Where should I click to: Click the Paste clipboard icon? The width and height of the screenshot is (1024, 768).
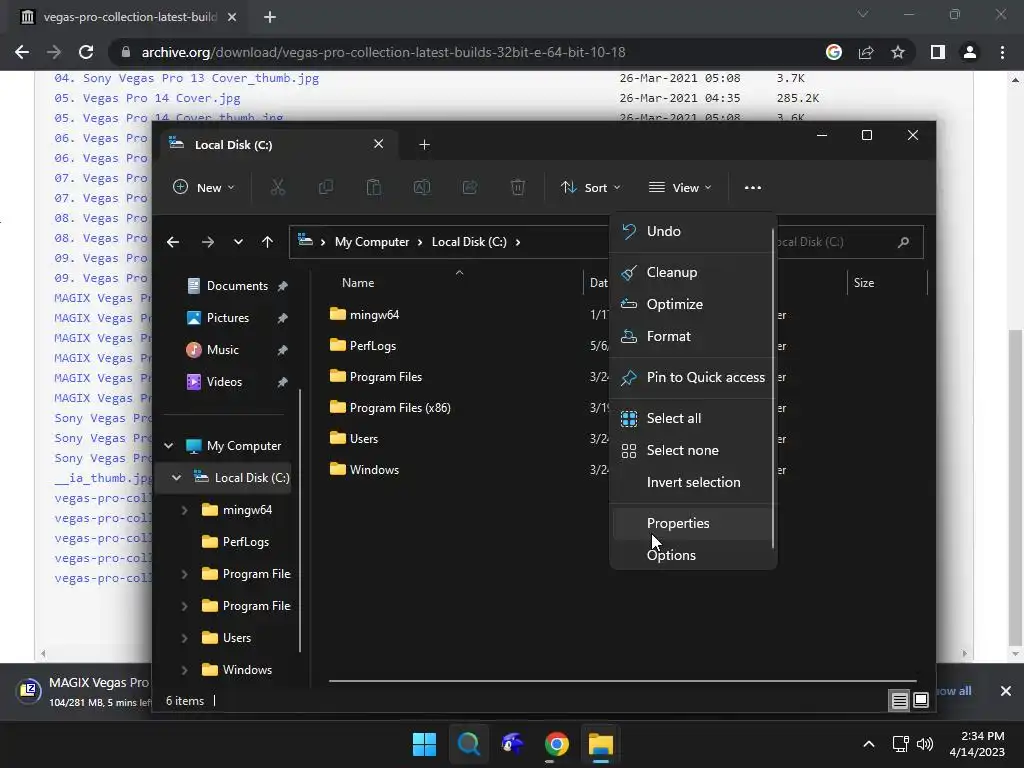click(x=374, y=187)
